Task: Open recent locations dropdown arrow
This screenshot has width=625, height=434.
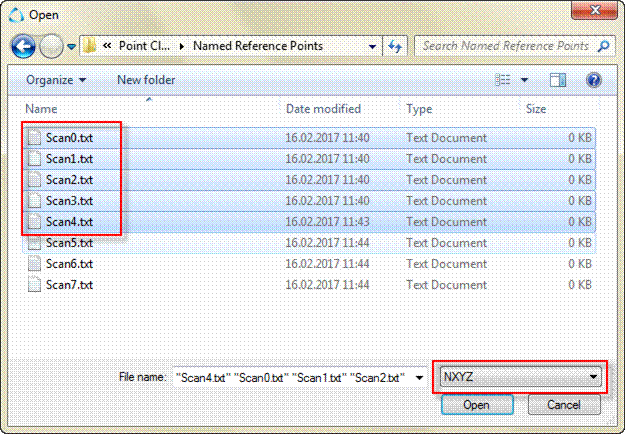Action: [x=71, y=47]
